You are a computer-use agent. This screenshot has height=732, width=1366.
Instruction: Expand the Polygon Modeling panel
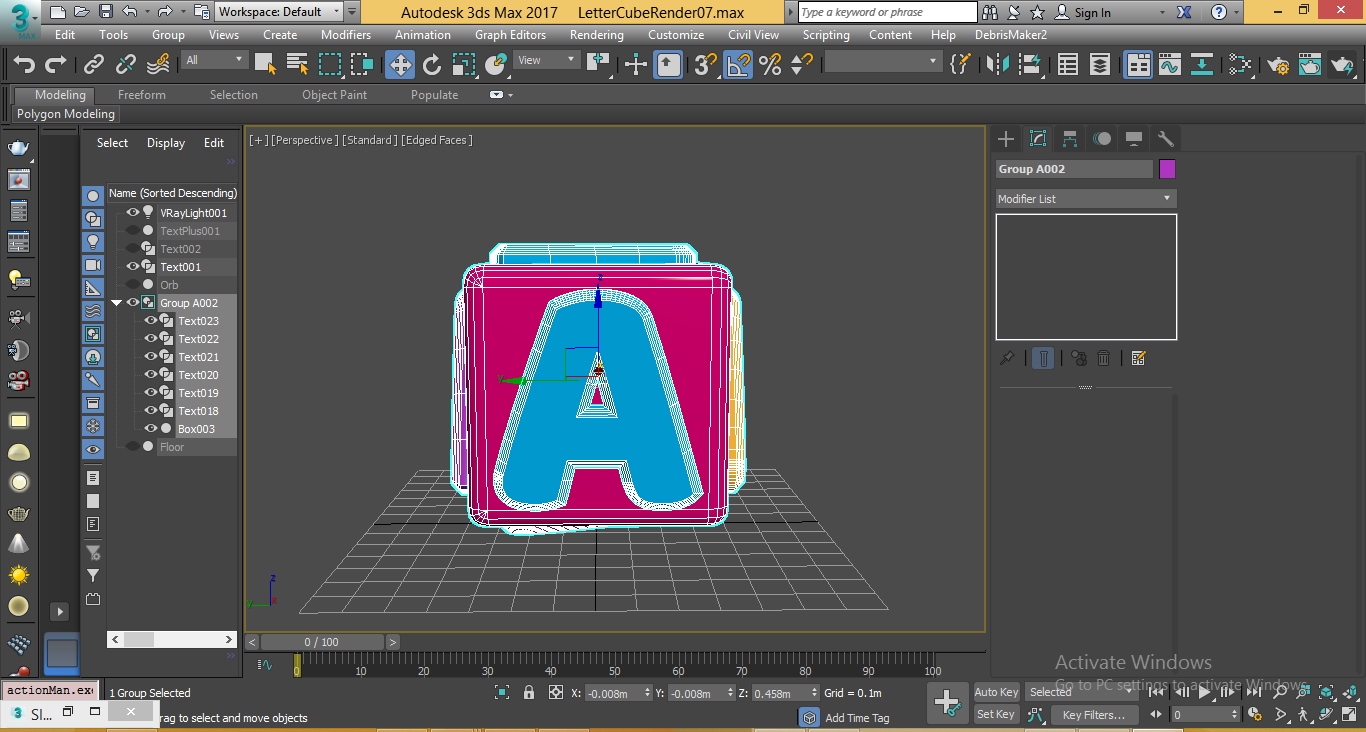point(66,114)
